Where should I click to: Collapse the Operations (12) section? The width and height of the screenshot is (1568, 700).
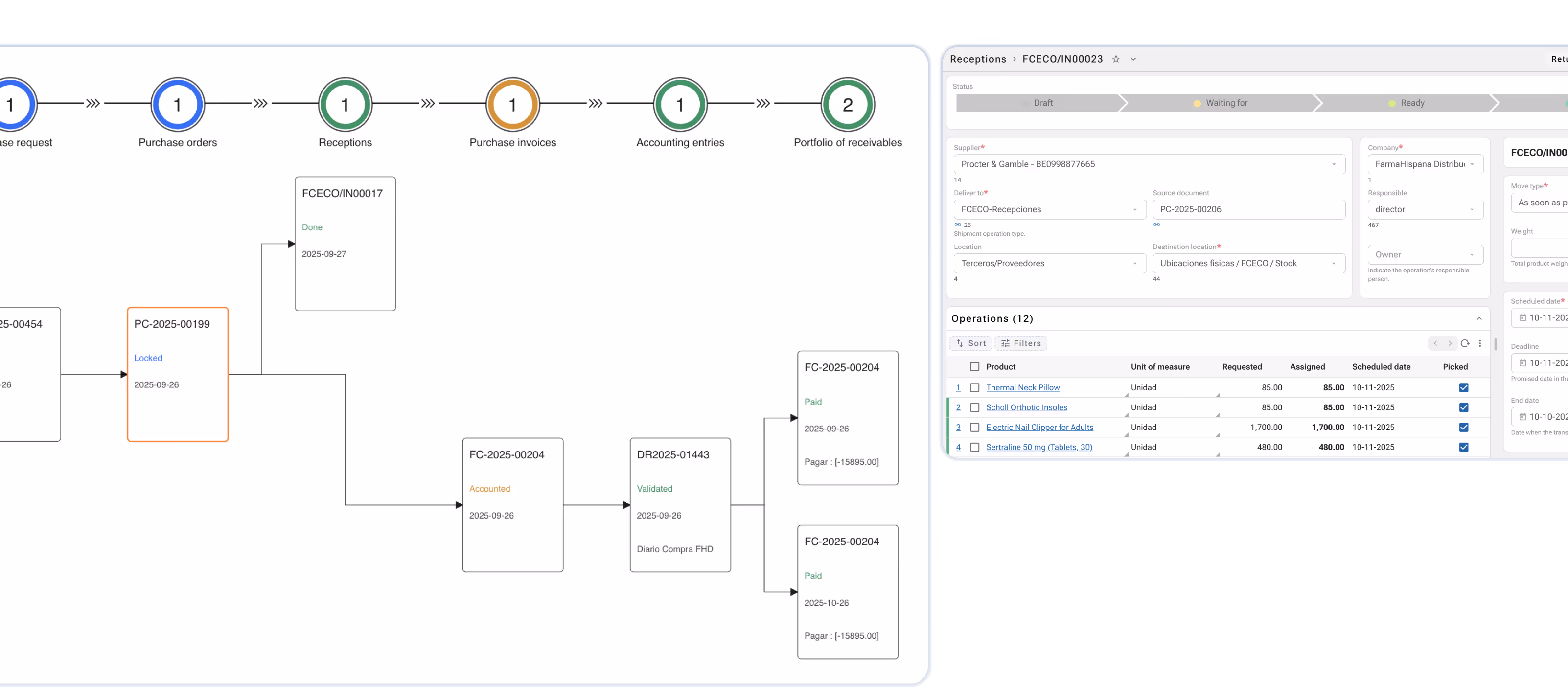1479,318
